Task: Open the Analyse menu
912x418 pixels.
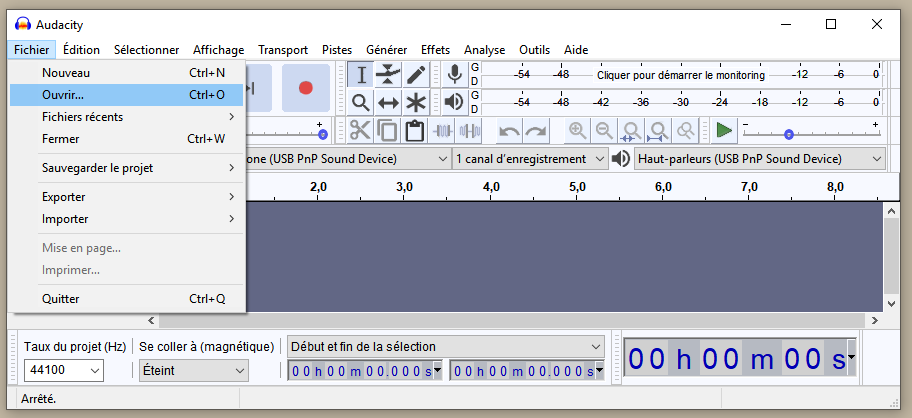Action: (484, 50)
